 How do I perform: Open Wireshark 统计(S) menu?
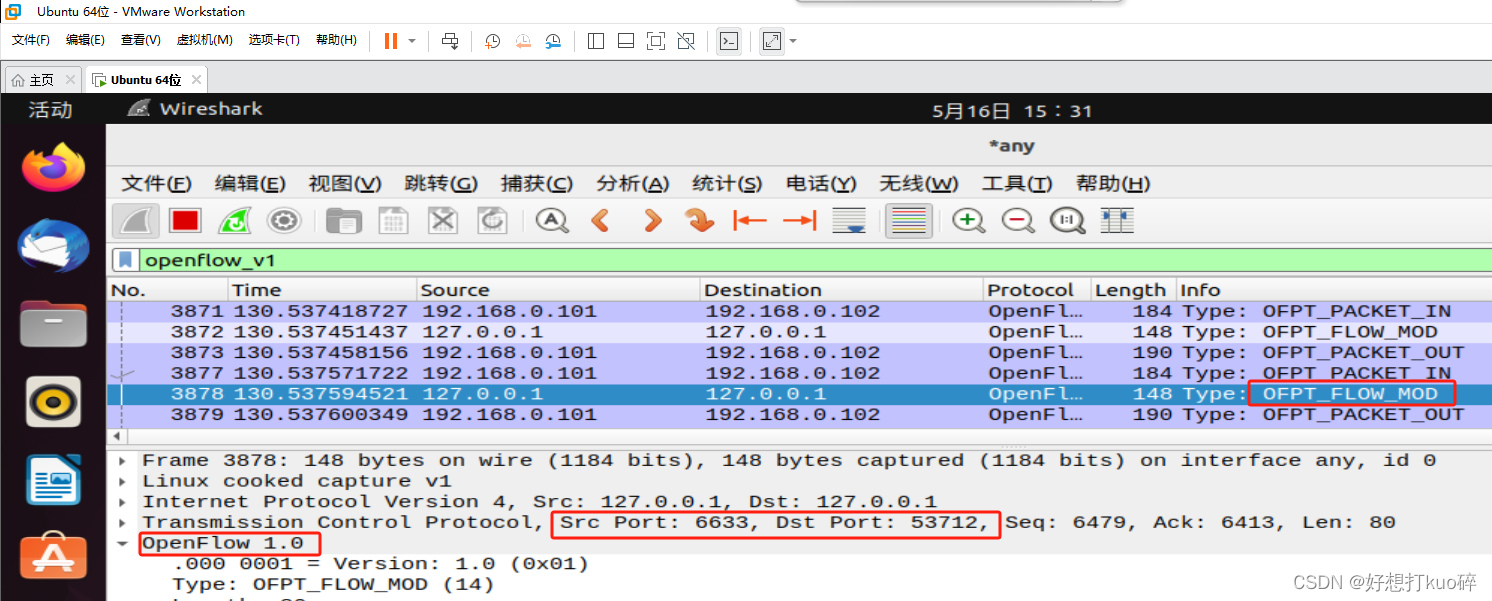728,184
